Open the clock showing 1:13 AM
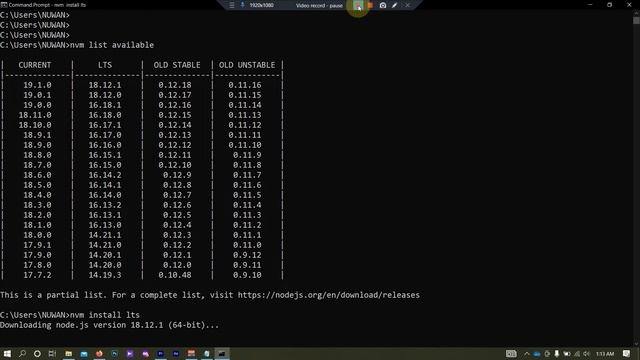The image size is (640, 360). pyautogui.click(x=604, y=354)
